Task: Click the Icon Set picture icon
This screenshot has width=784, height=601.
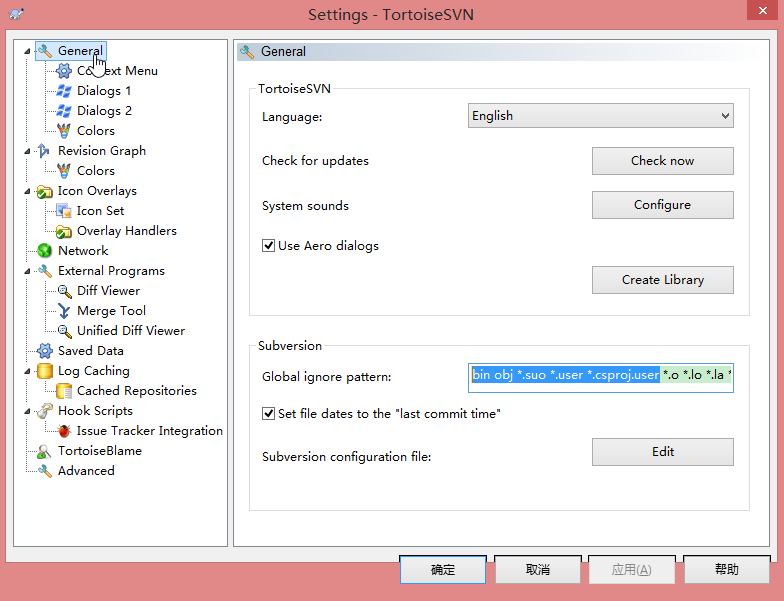Action: tap(64, 211)
